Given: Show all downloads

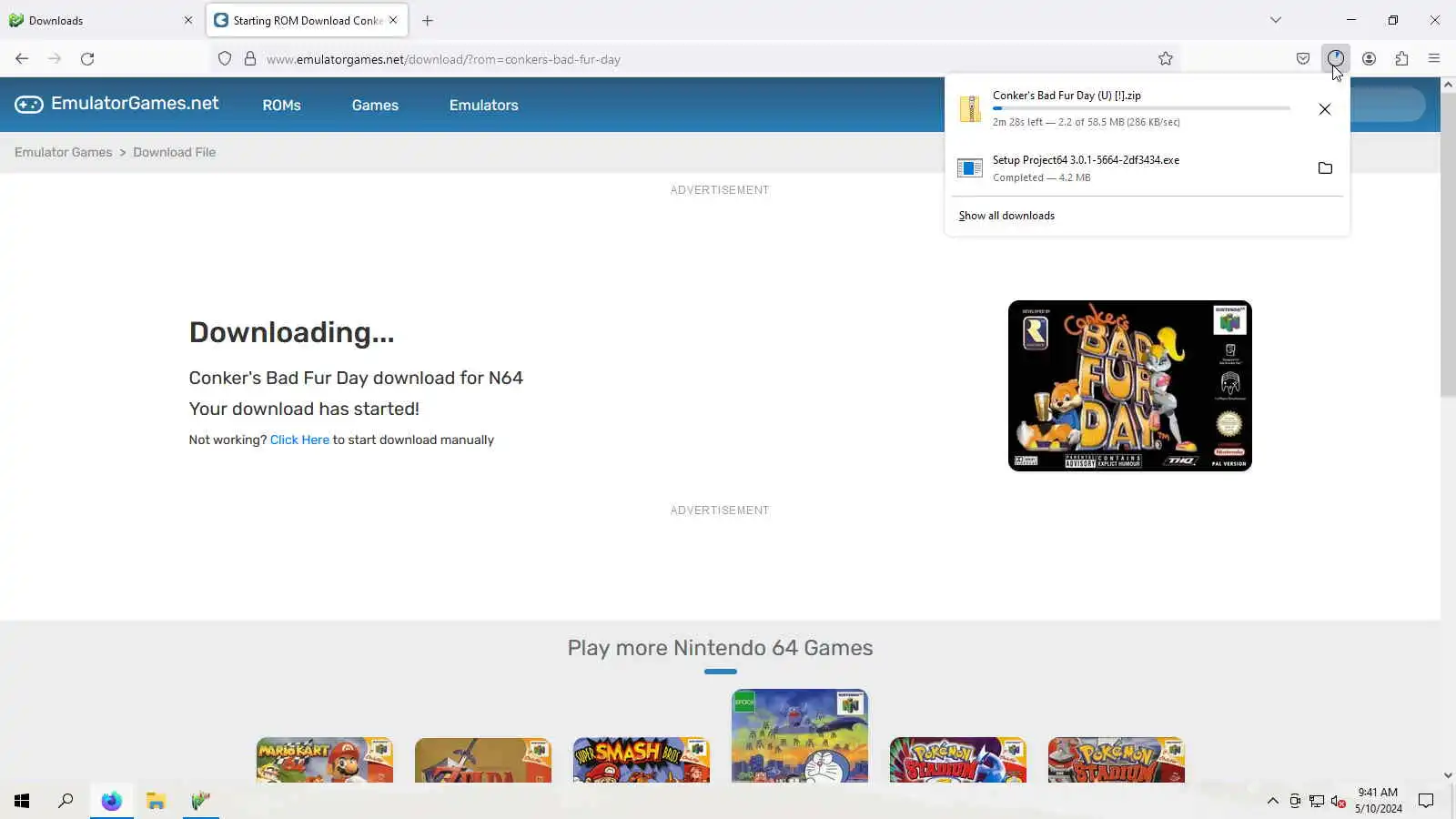Looking at the screenshot, I should coord(1006,216).
